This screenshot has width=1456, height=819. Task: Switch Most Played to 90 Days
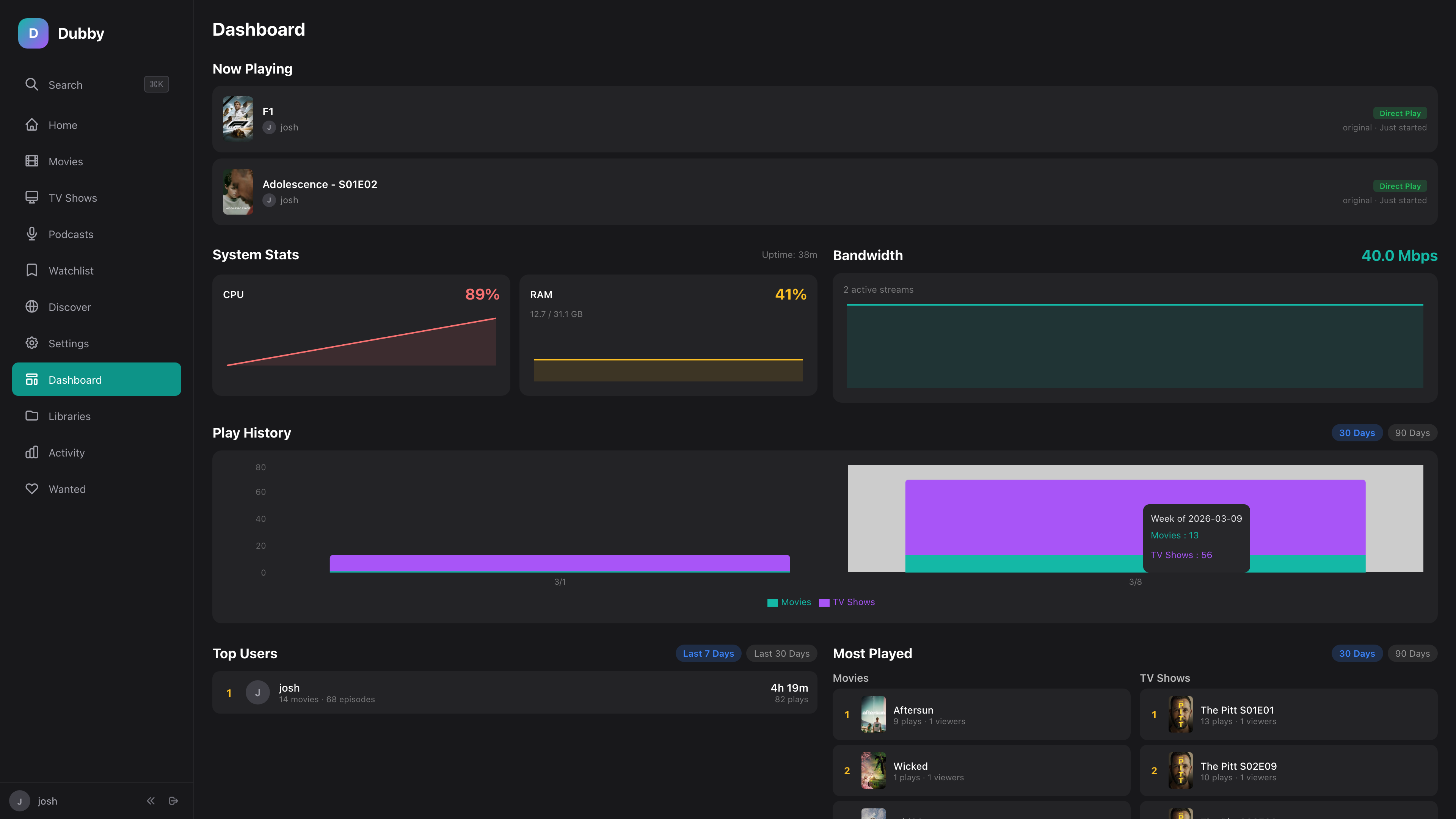1412,653
